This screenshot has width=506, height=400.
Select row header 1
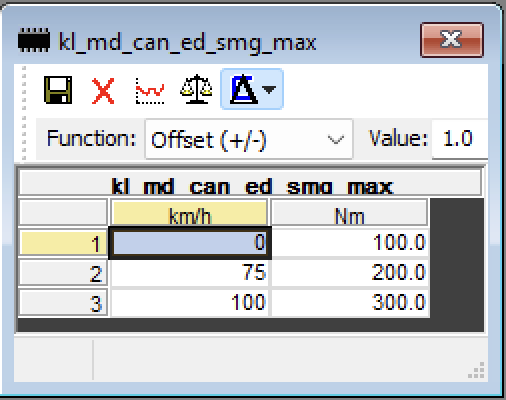click(x=63, y=243)
